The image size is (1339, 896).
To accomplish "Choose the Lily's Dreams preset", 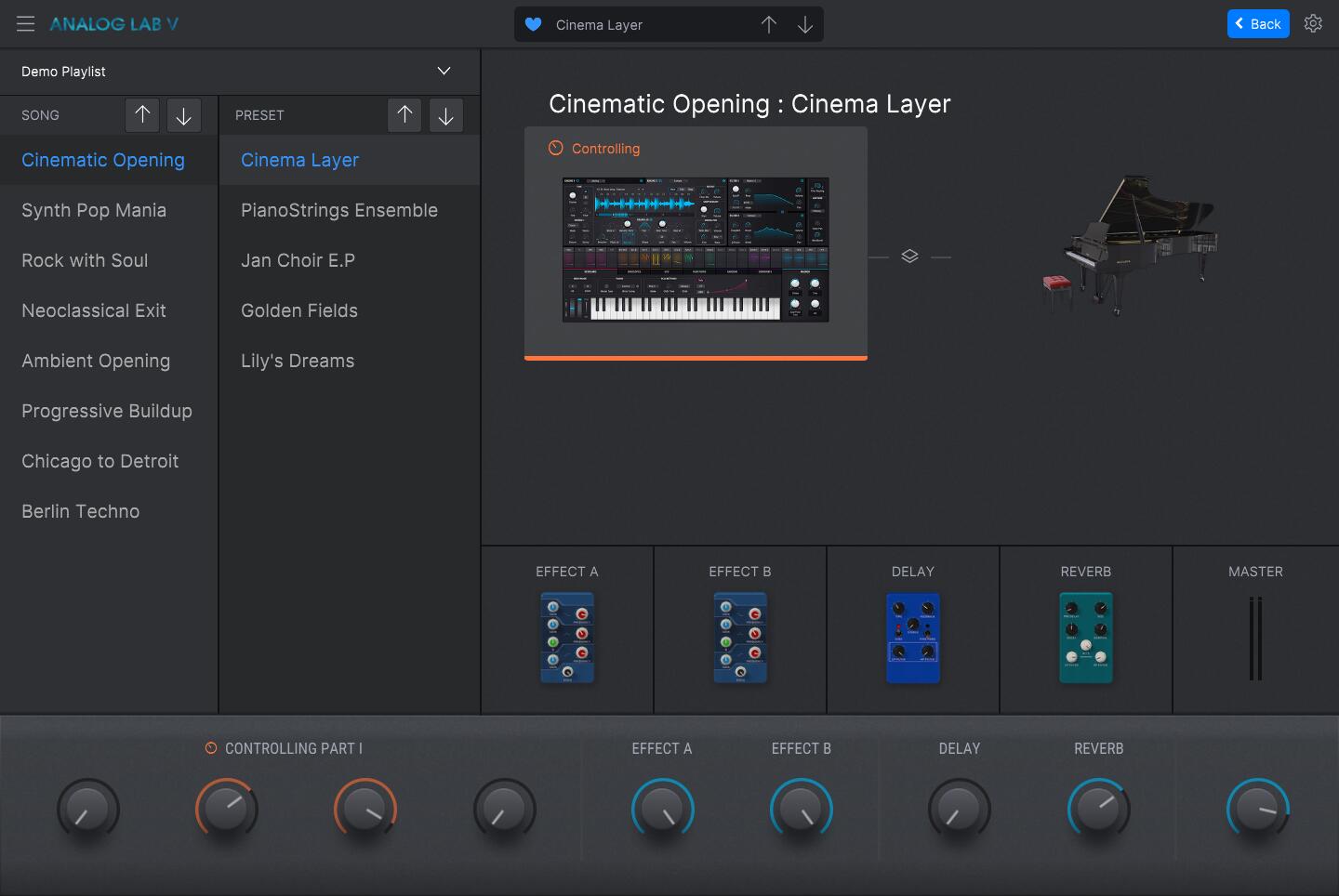I will pyautogui.click(x=350, y=361).
